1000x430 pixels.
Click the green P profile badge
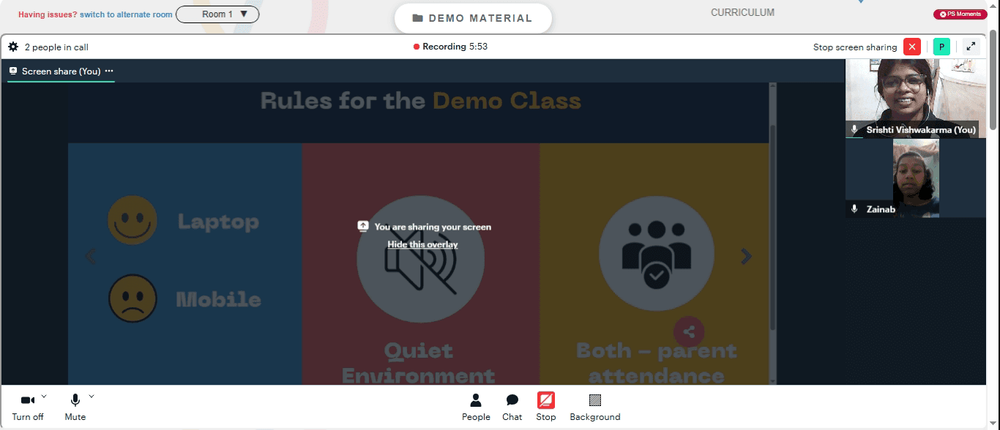point(941,47)
